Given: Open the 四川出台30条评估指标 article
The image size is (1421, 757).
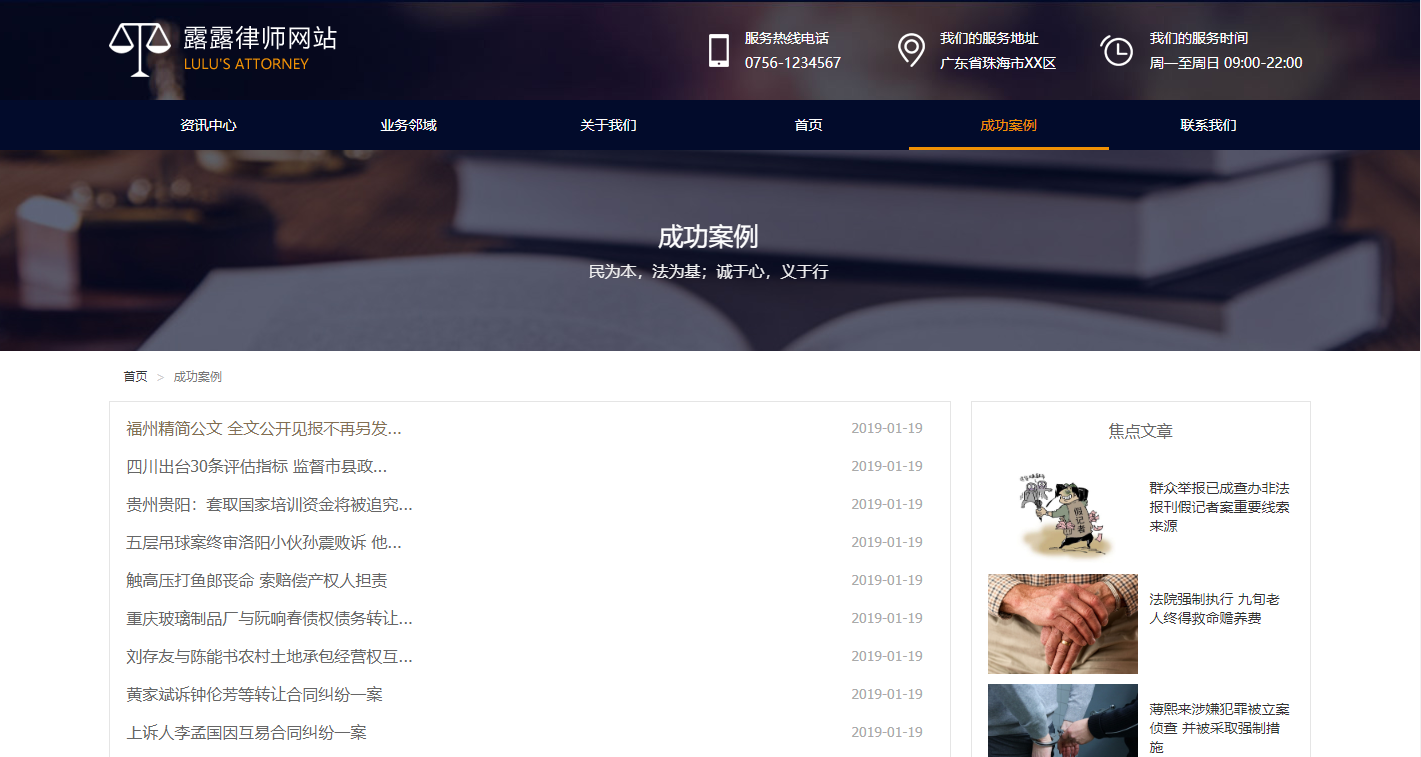Looking at the screenshot, I should coord(256,467).
